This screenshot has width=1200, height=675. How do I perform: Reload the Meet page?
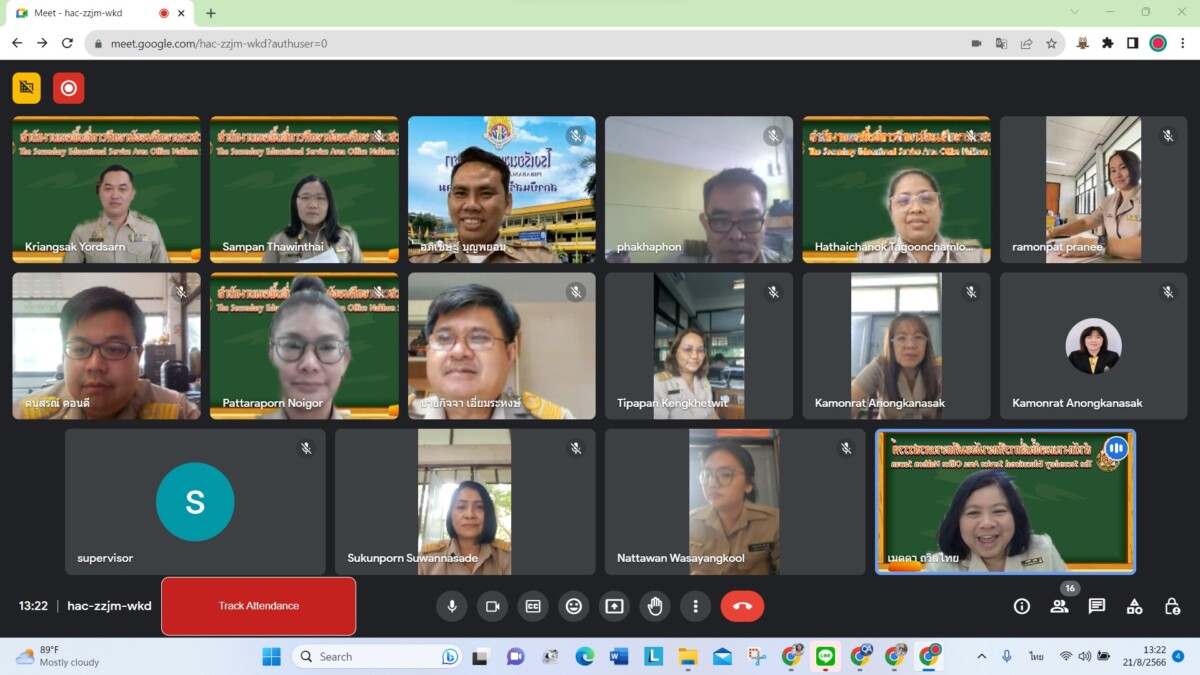click(67, 43)
